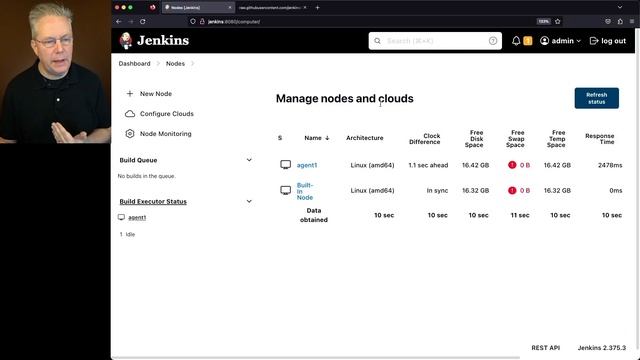Click the 133% zoom level indicator
The height and width of the screenshot is (360, 640).
coord(543,22)
